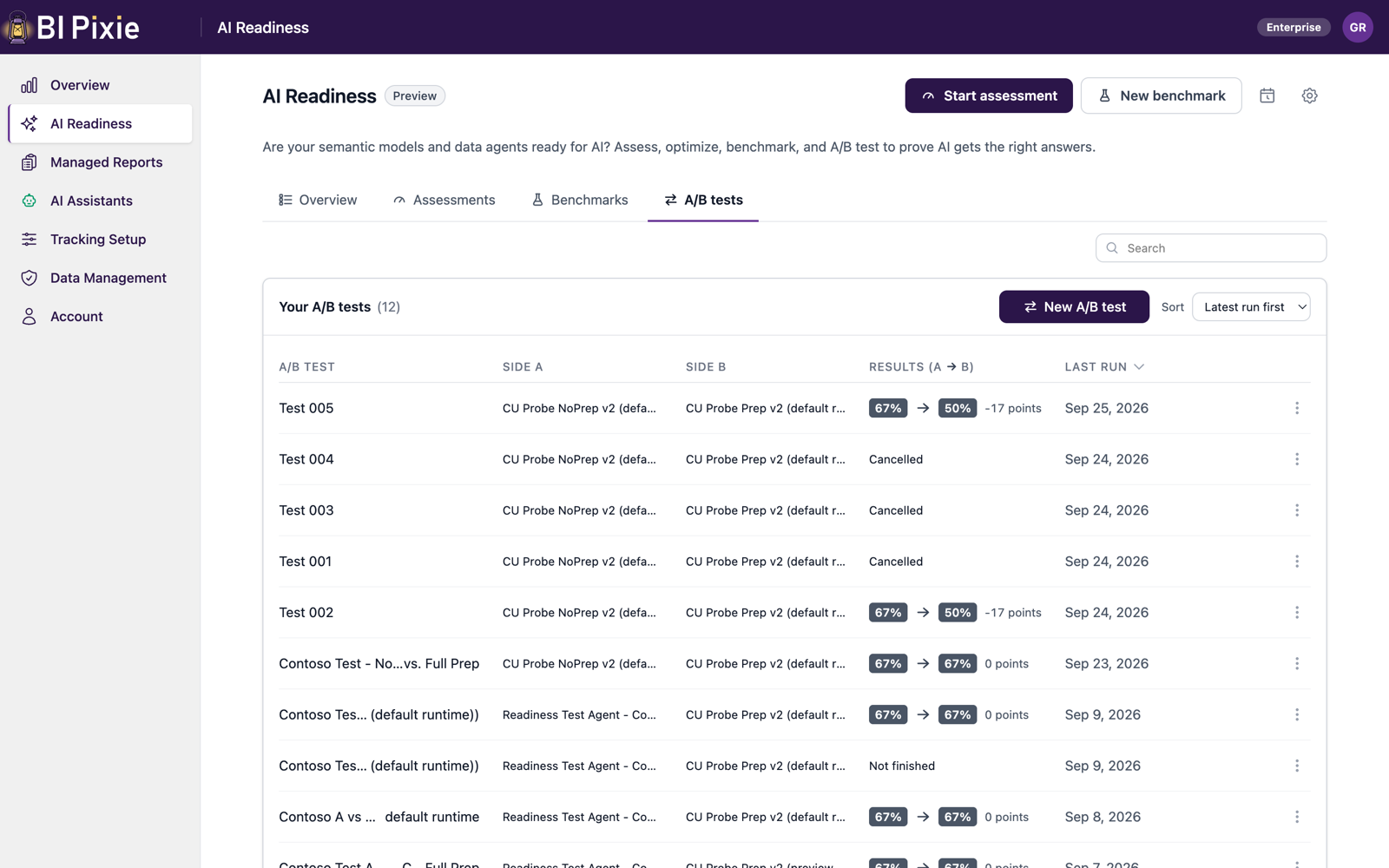Switch to the Benchmarks tab
This screenshot has height=868, width=1389.
click(580, 200)
